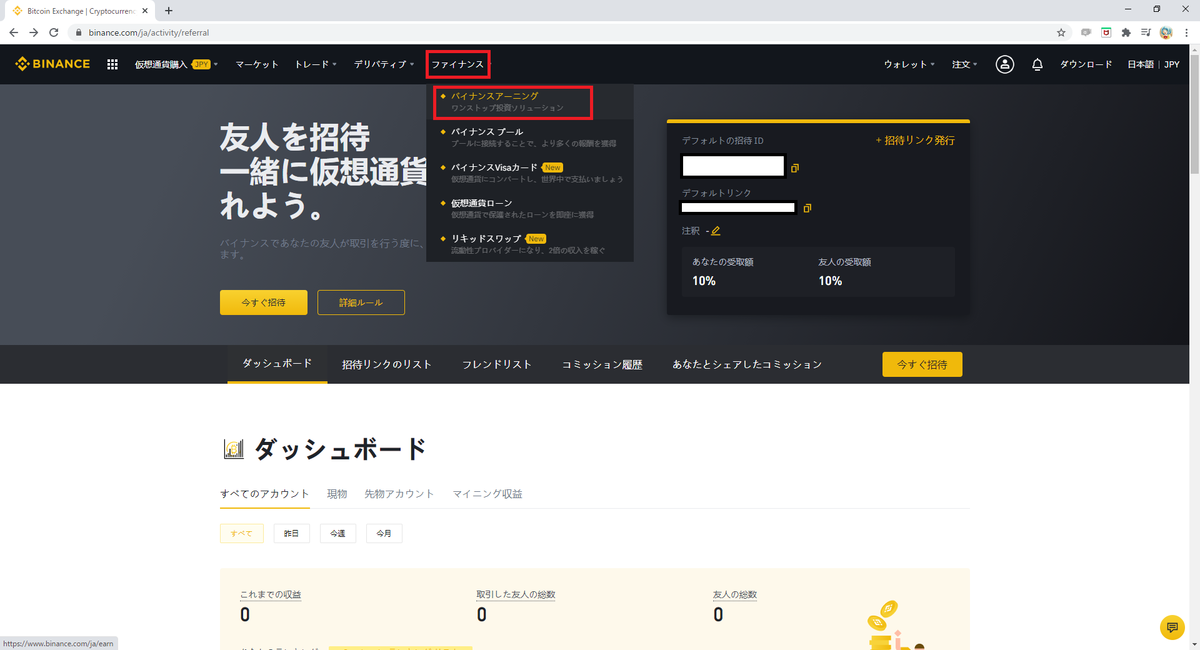
Task: Click the これまでの収益 label
Action: (270, 594)
